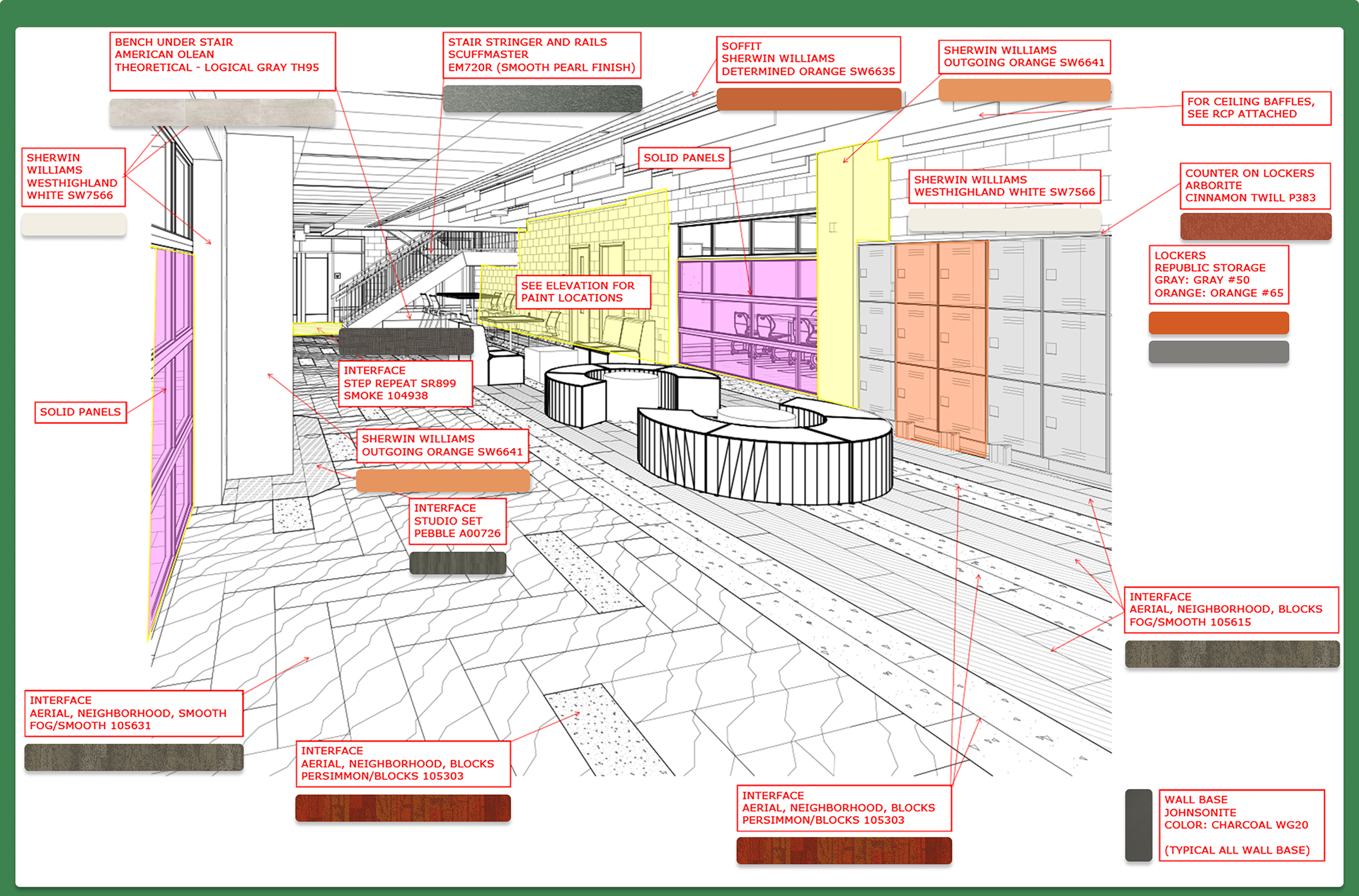Click the 'Wall Base Johnsonite' text box
The height and width of the screenshot is (896, 1359).
tap(1241, 825)
